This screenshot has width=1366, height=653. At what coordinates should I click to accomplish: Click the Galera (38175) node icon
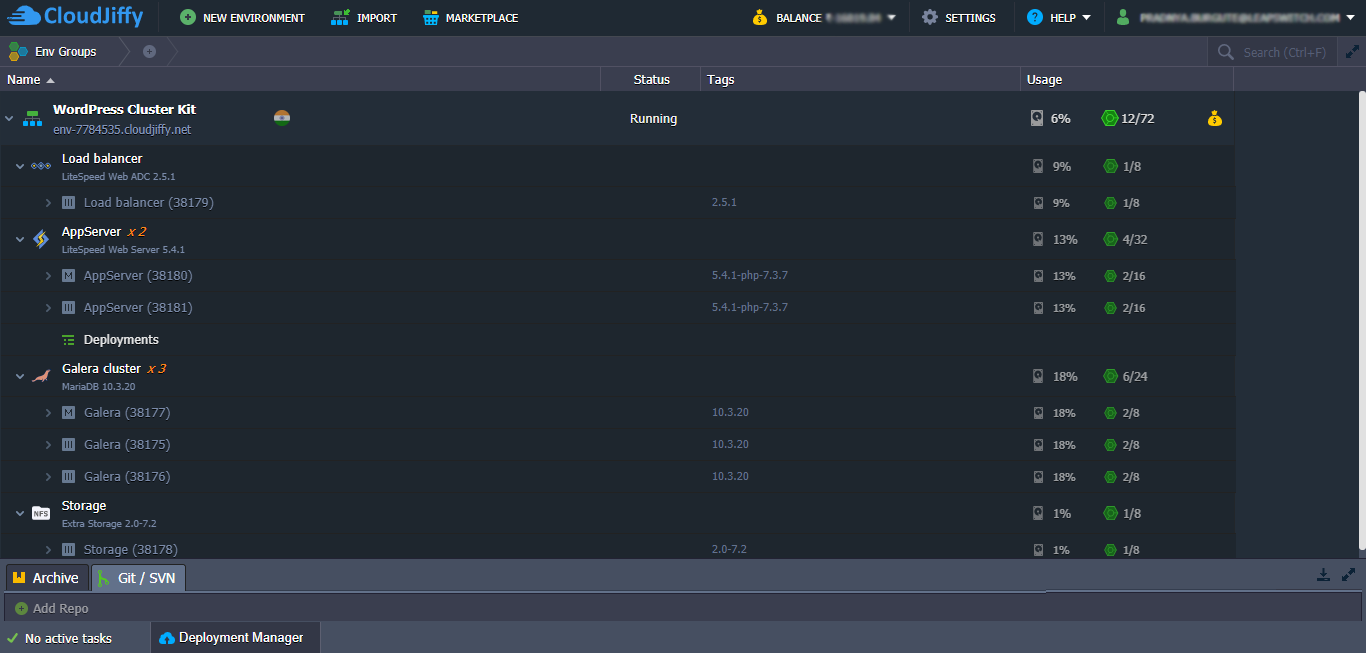click(x=68, y=444)
